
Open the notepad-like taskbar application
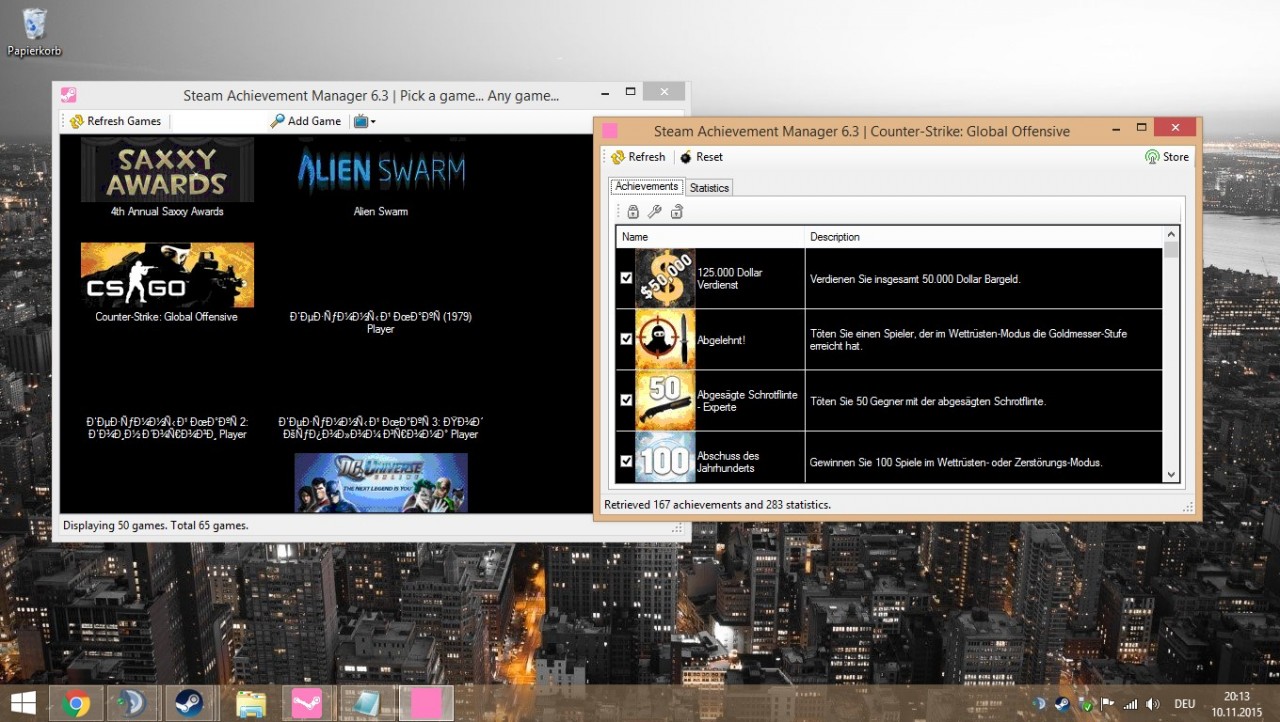366,704
